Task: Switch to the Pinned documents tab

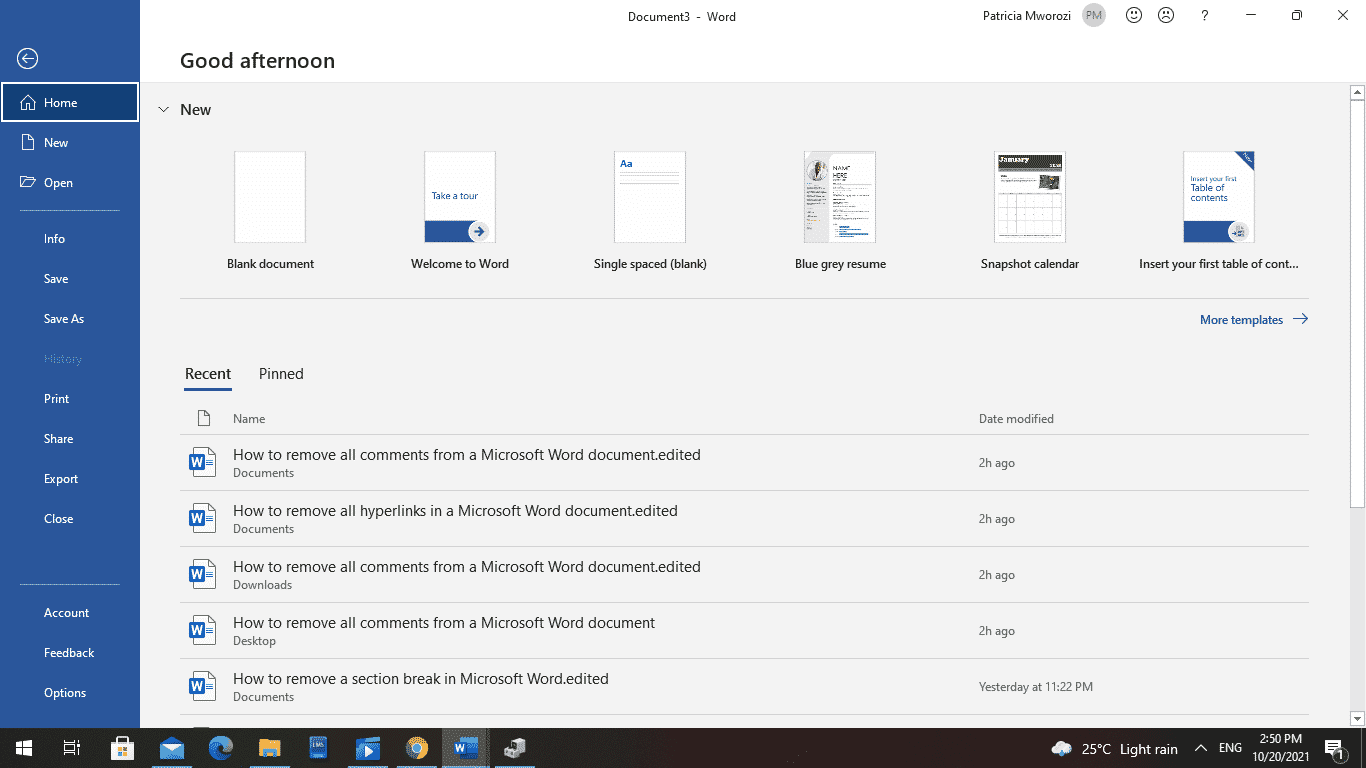Action: pyautogui.click(x=280, y=374)
